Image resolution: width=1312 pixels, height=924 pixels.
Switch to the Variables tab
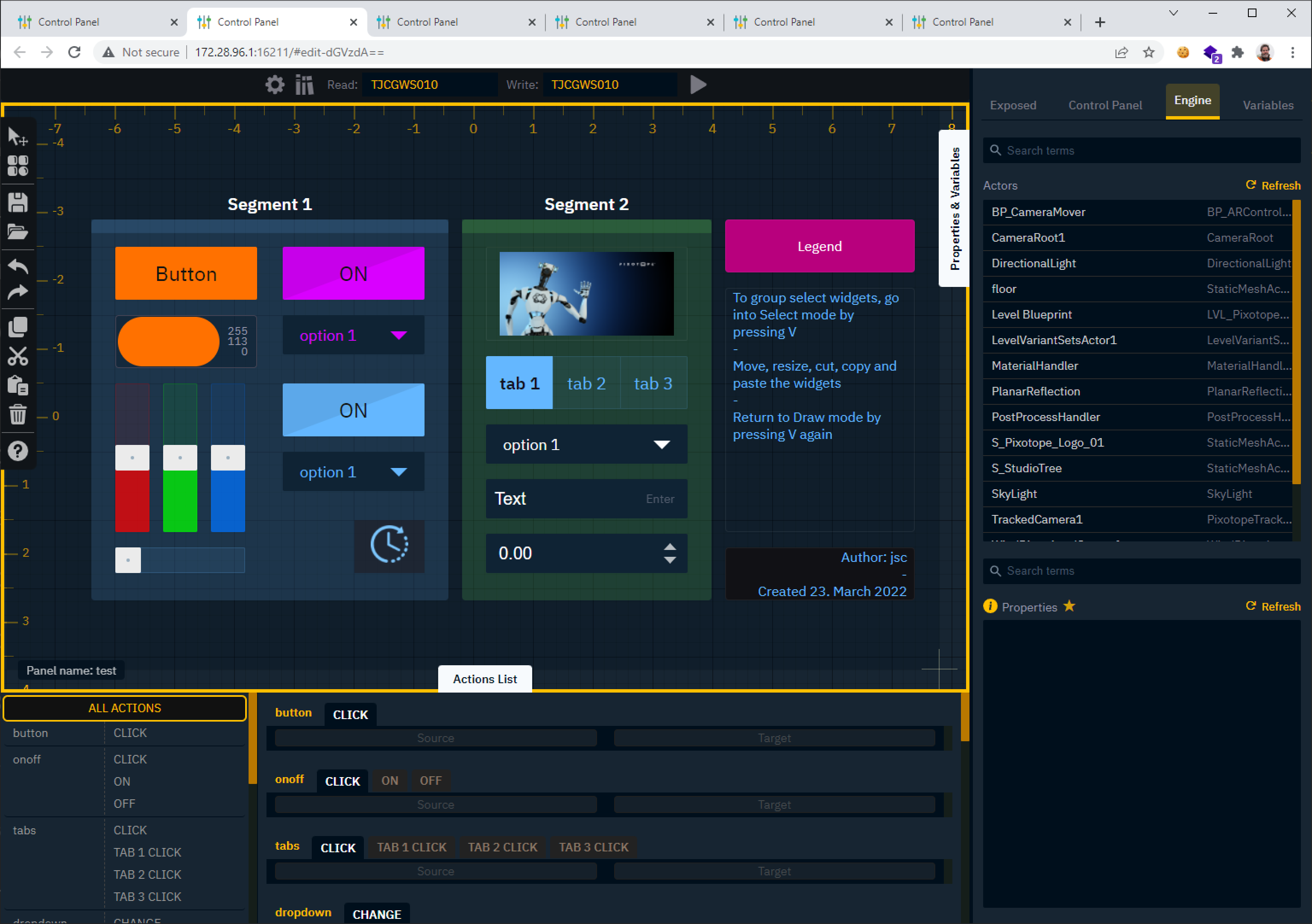pos(1268,105)
